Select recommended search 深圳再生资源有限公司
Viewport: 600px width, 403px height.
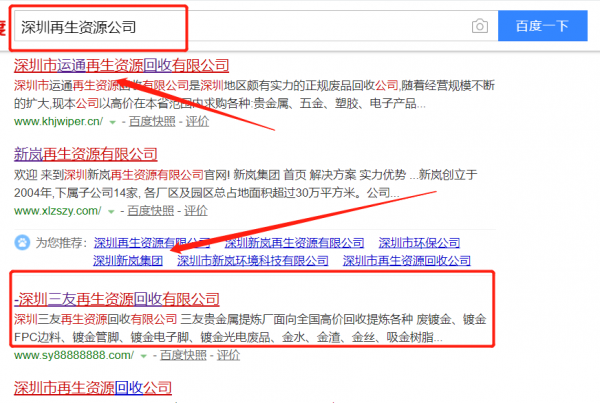pyautogui.click(x=153, y=242)
